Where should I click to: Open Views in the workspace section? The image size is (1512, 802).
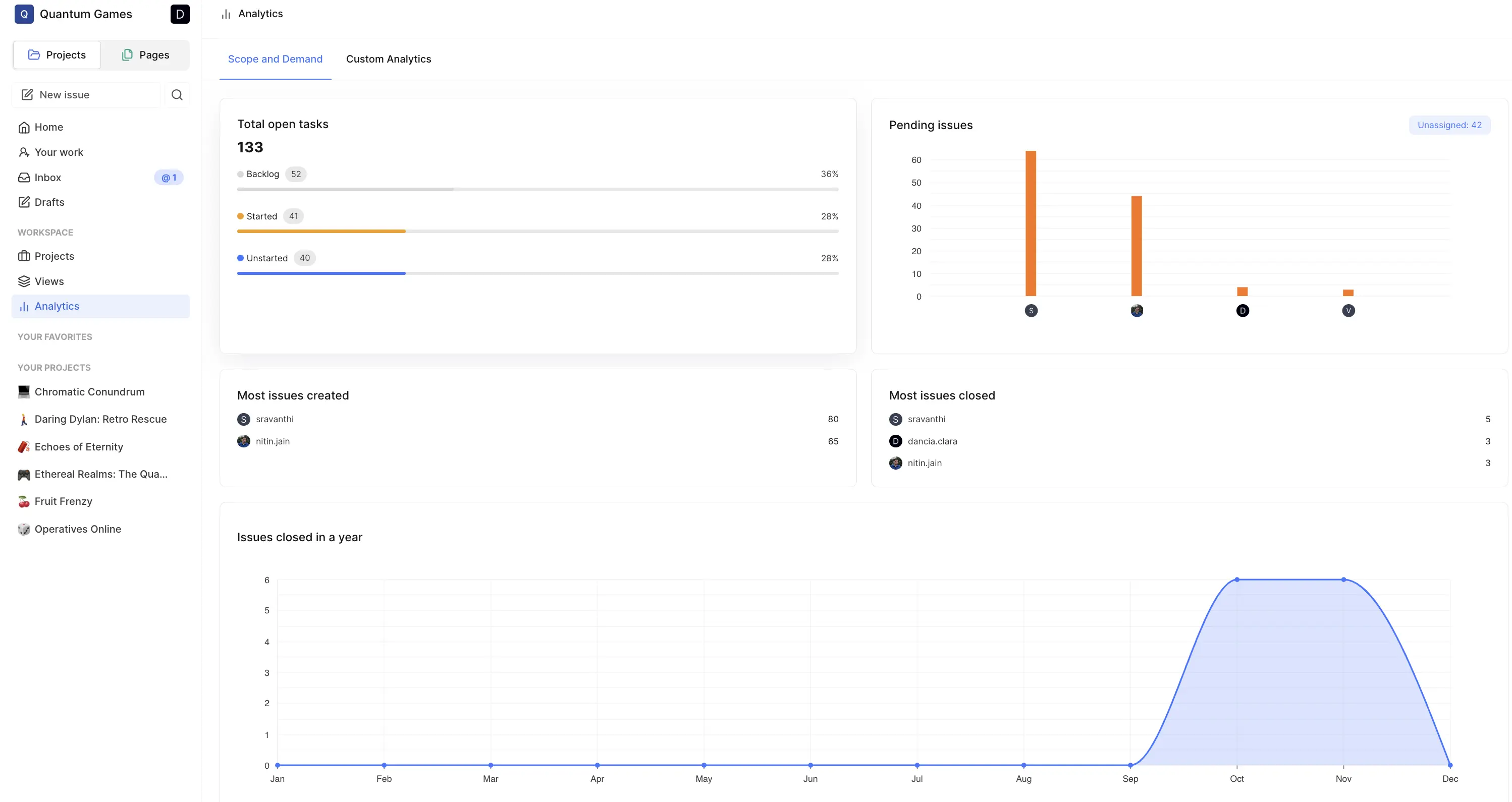[x=100, y=281]
